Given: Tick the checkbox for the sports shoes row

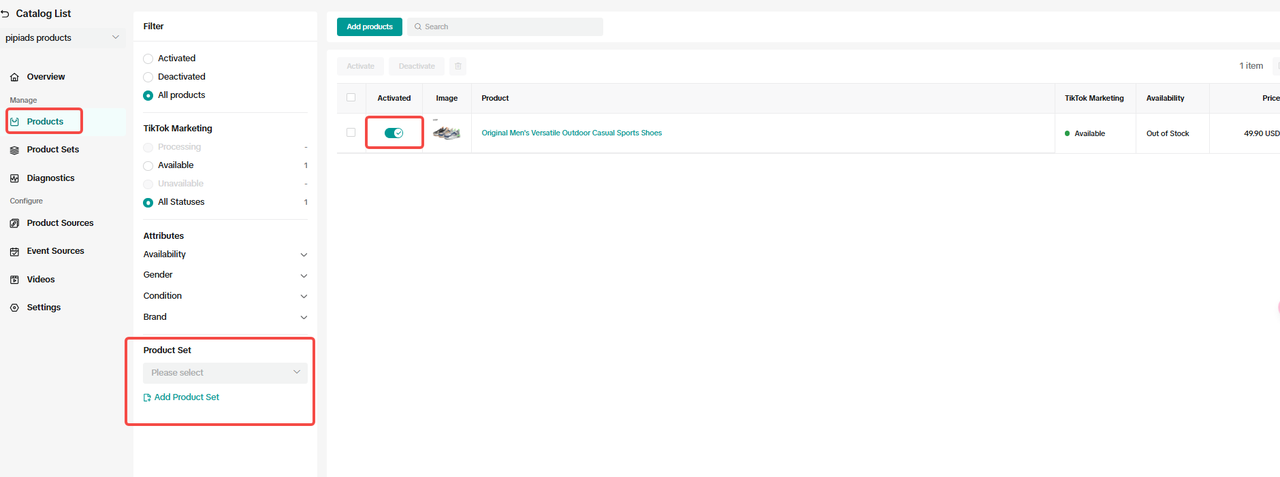Looking at the screenshot, I should (351, 132).
